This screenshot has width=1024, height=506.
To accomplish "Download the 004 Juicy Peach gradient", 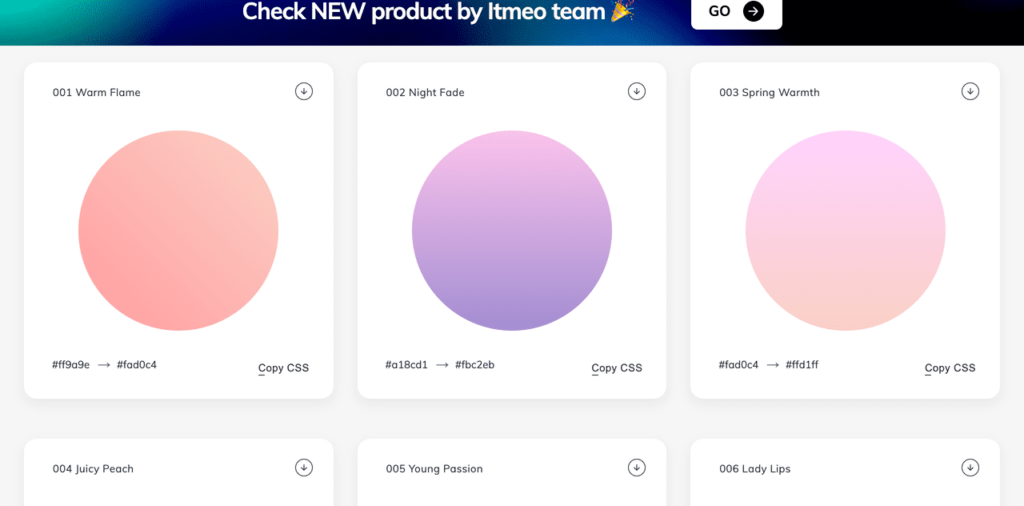I will [304, 467].
